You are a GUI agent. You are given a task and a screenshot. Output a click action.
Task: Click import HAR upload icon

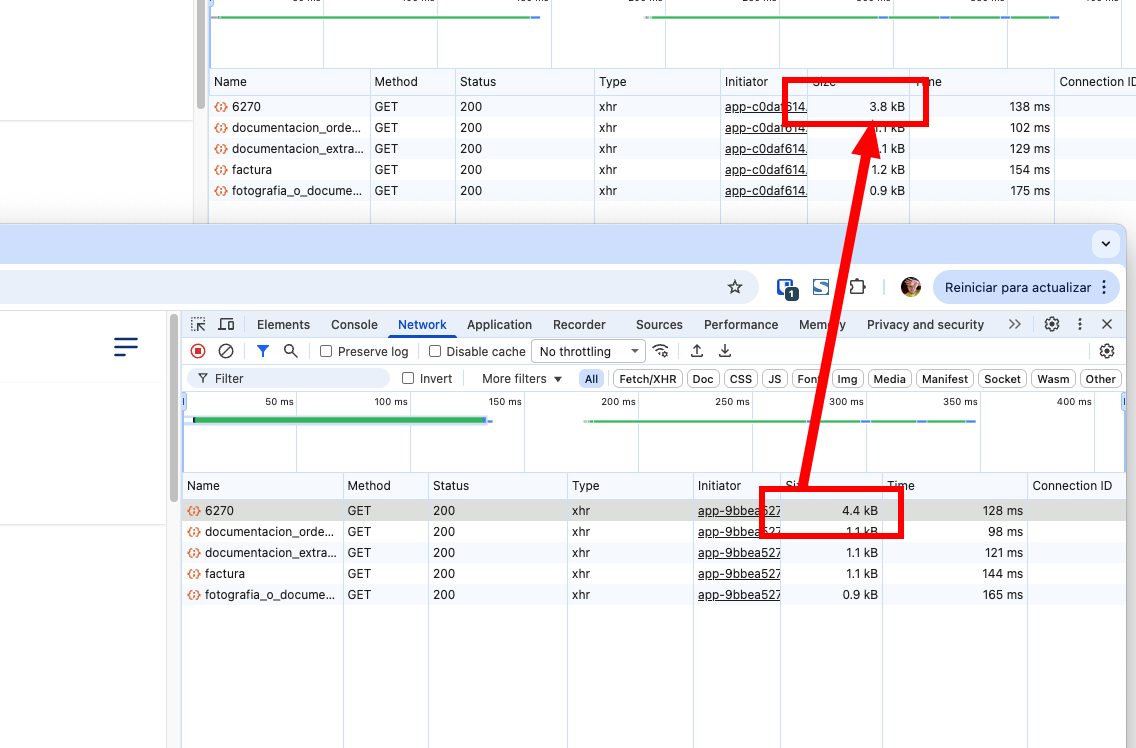coord(697,351)
